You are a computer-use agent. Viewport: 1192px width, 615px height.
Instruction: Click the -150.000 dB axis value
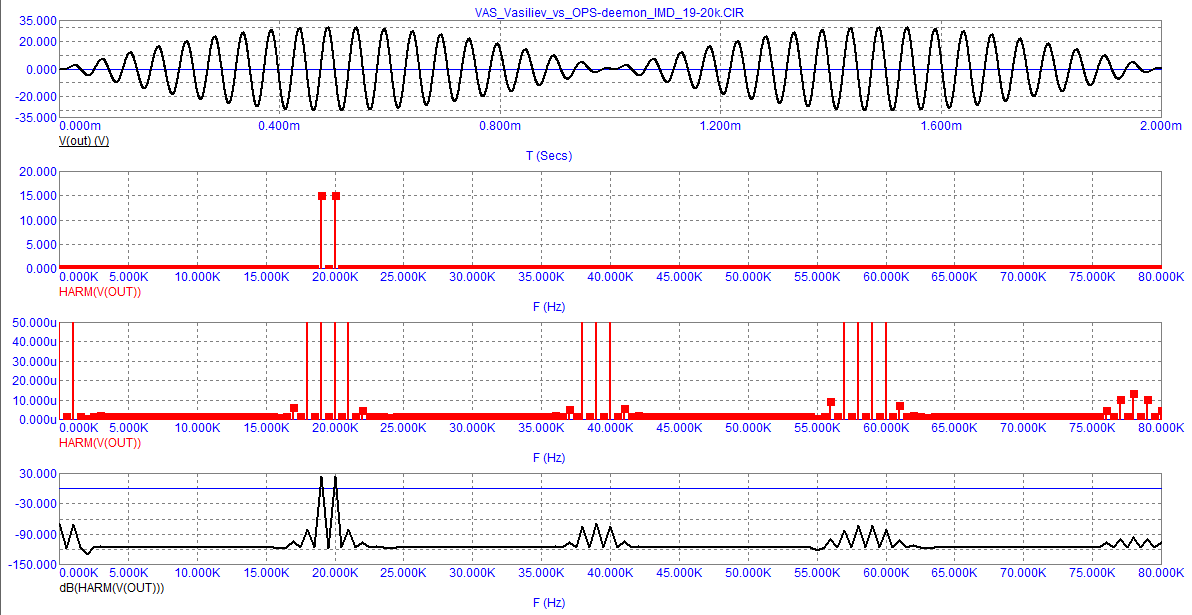(33, 565)
